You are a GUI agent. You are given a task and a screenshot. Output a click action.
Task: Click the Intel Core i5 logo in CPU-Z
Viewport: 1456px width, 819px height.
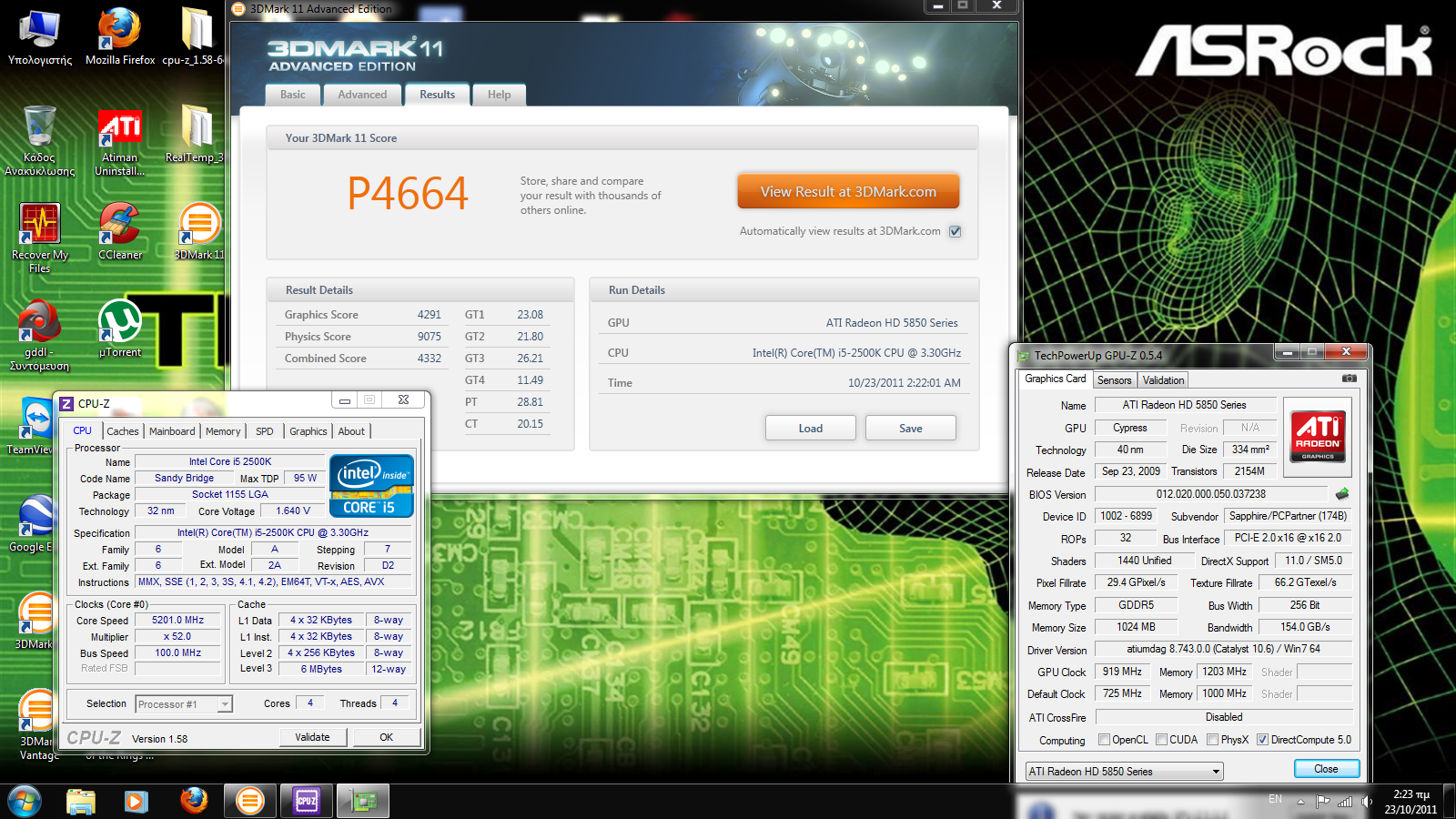point(371,486)
